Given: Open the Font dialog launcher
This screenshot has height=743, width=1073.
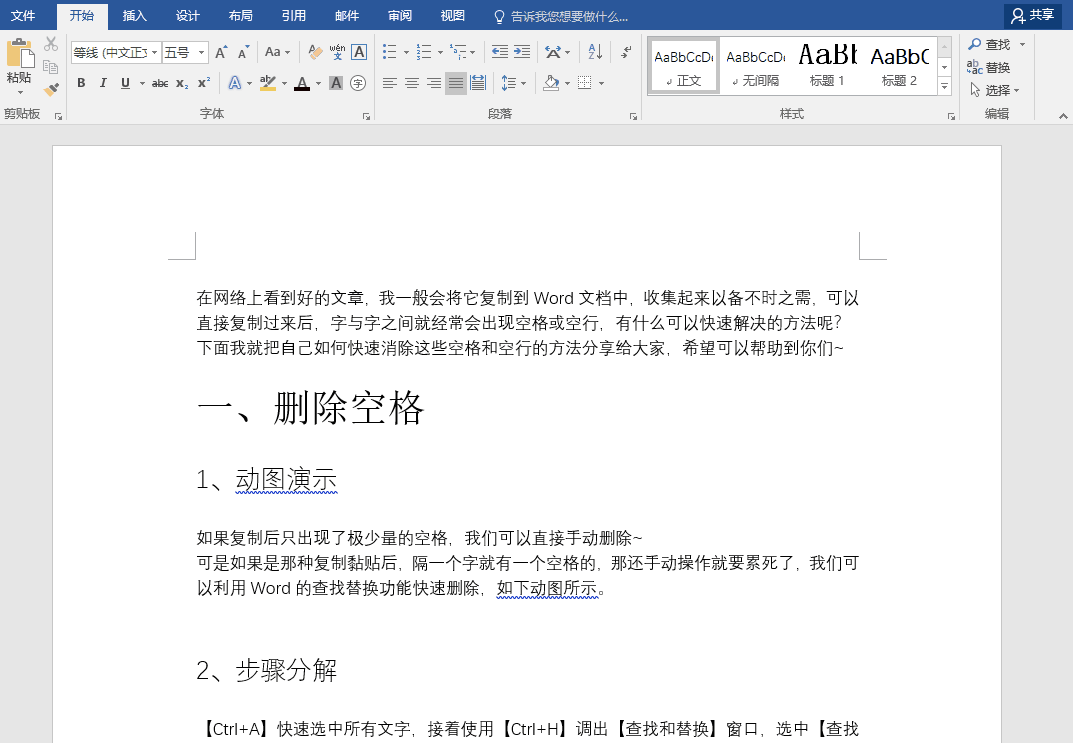Looking at the screenshot, I should tap(366, 117).
